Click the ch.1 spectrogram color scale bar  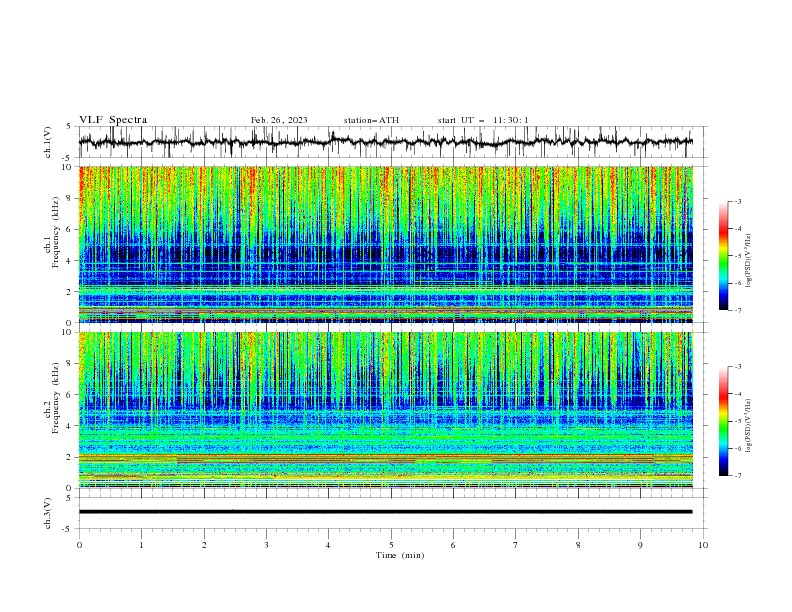pyautogui.click(x=724, y=256)
